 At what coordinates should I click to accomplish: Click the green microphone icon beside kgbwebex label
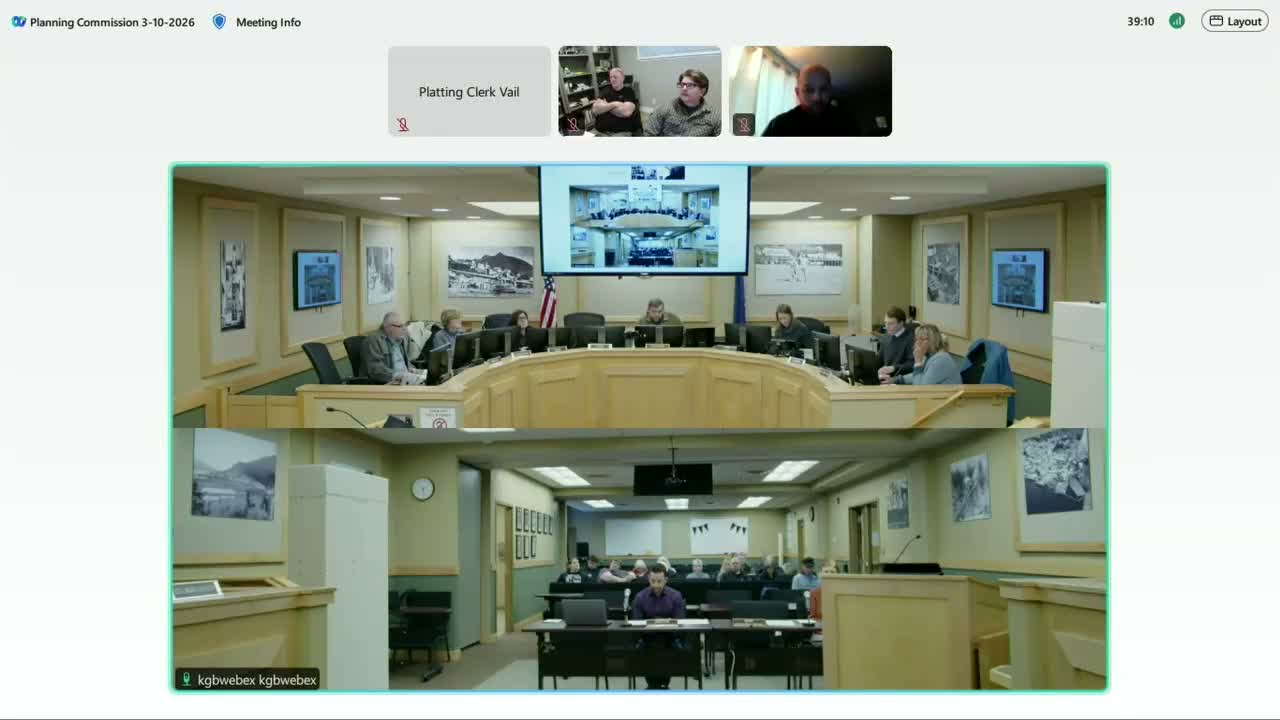point(185,680)
